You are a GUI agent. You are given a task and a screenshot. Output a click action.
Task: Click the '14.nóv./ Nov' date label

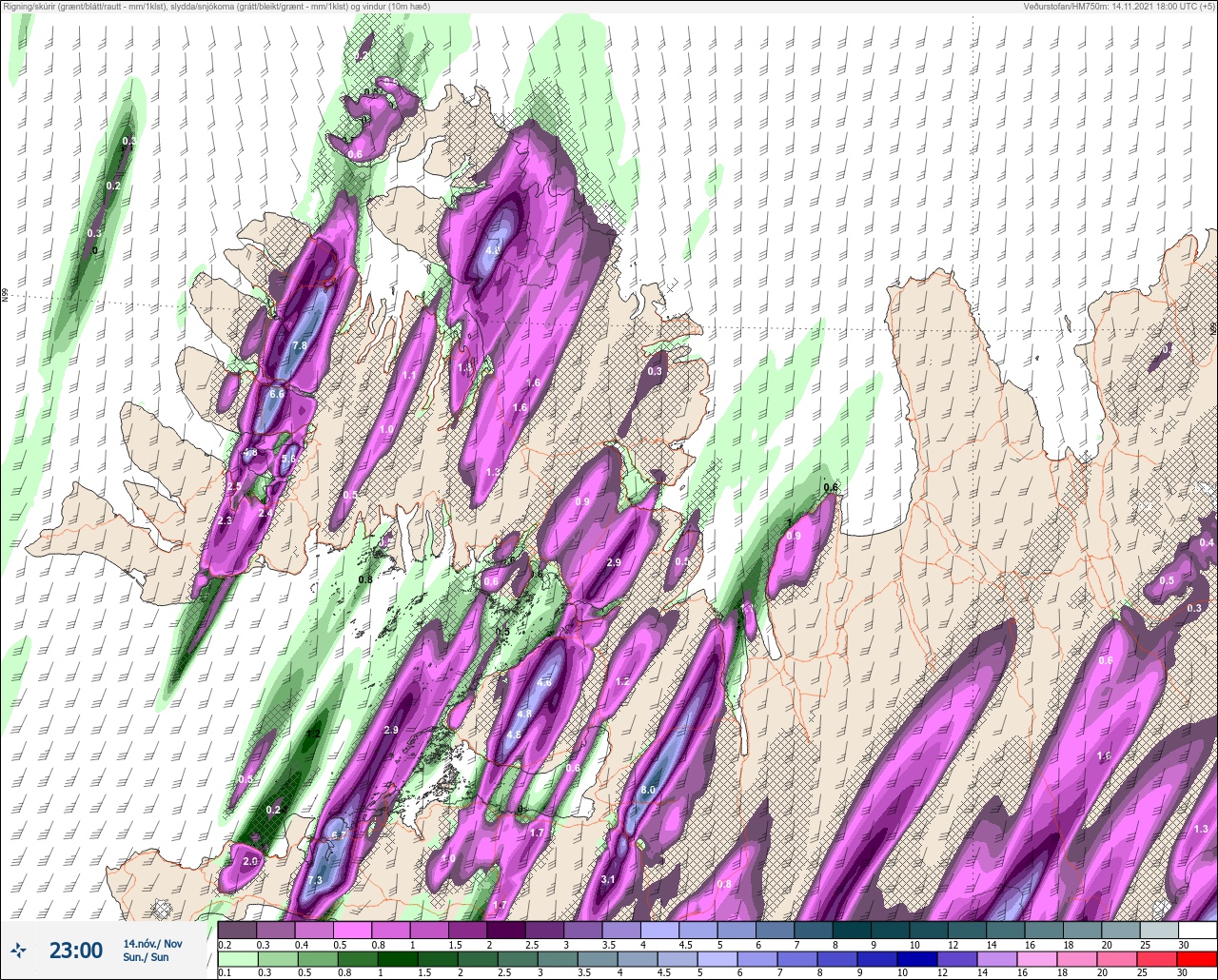click(x=152, y=943)
